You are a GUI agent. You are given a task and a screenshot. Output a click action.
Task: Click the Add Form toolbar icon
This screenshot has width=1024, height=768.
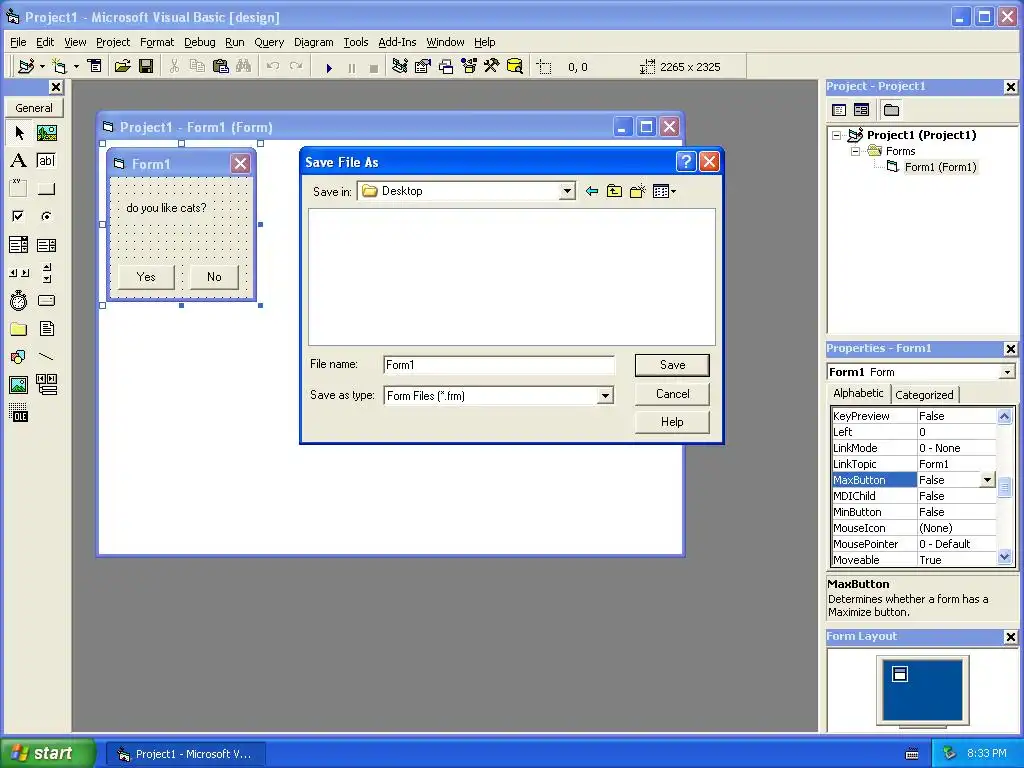coord(59,67)
